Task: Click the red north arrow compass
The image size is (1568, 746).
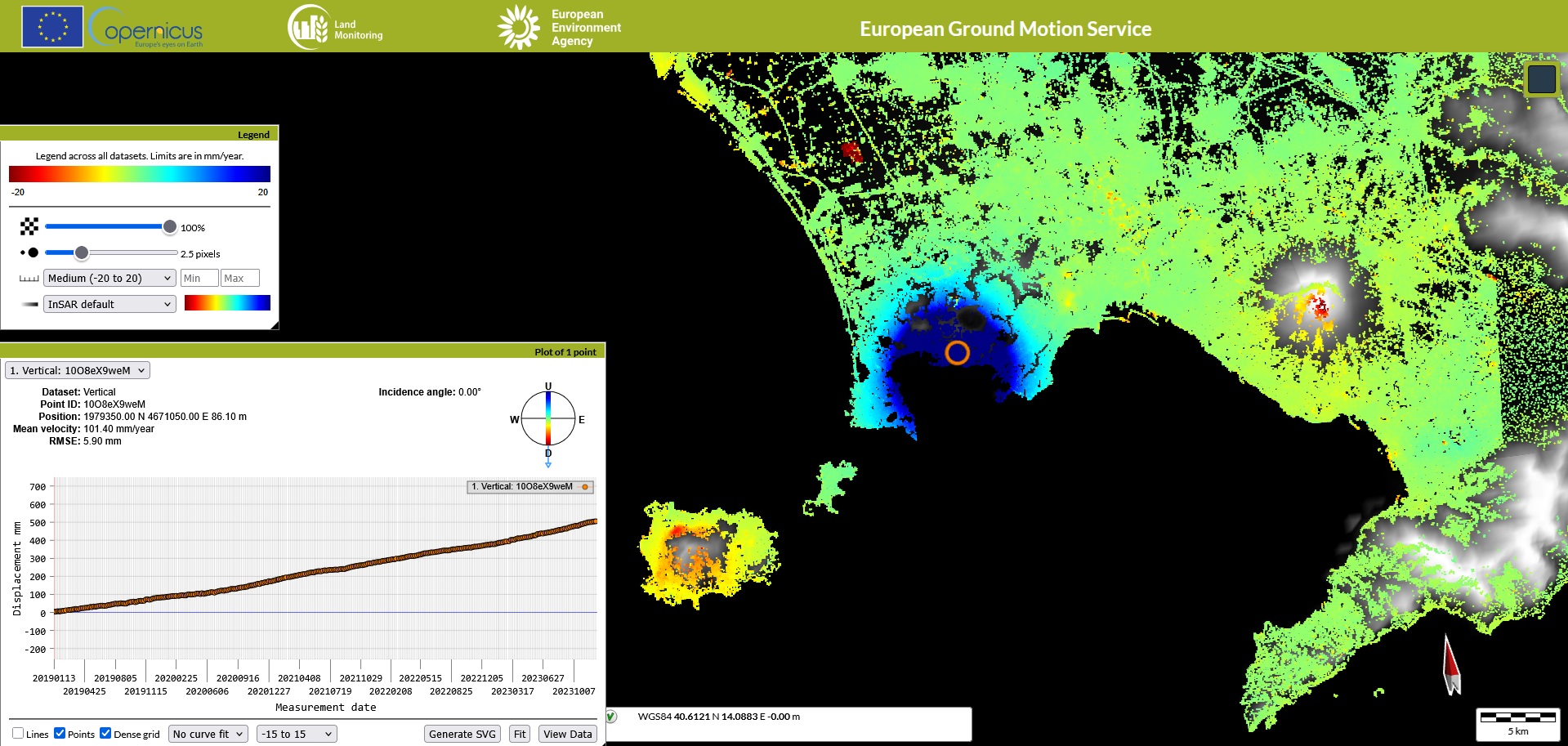Action: pos(1450,665)
